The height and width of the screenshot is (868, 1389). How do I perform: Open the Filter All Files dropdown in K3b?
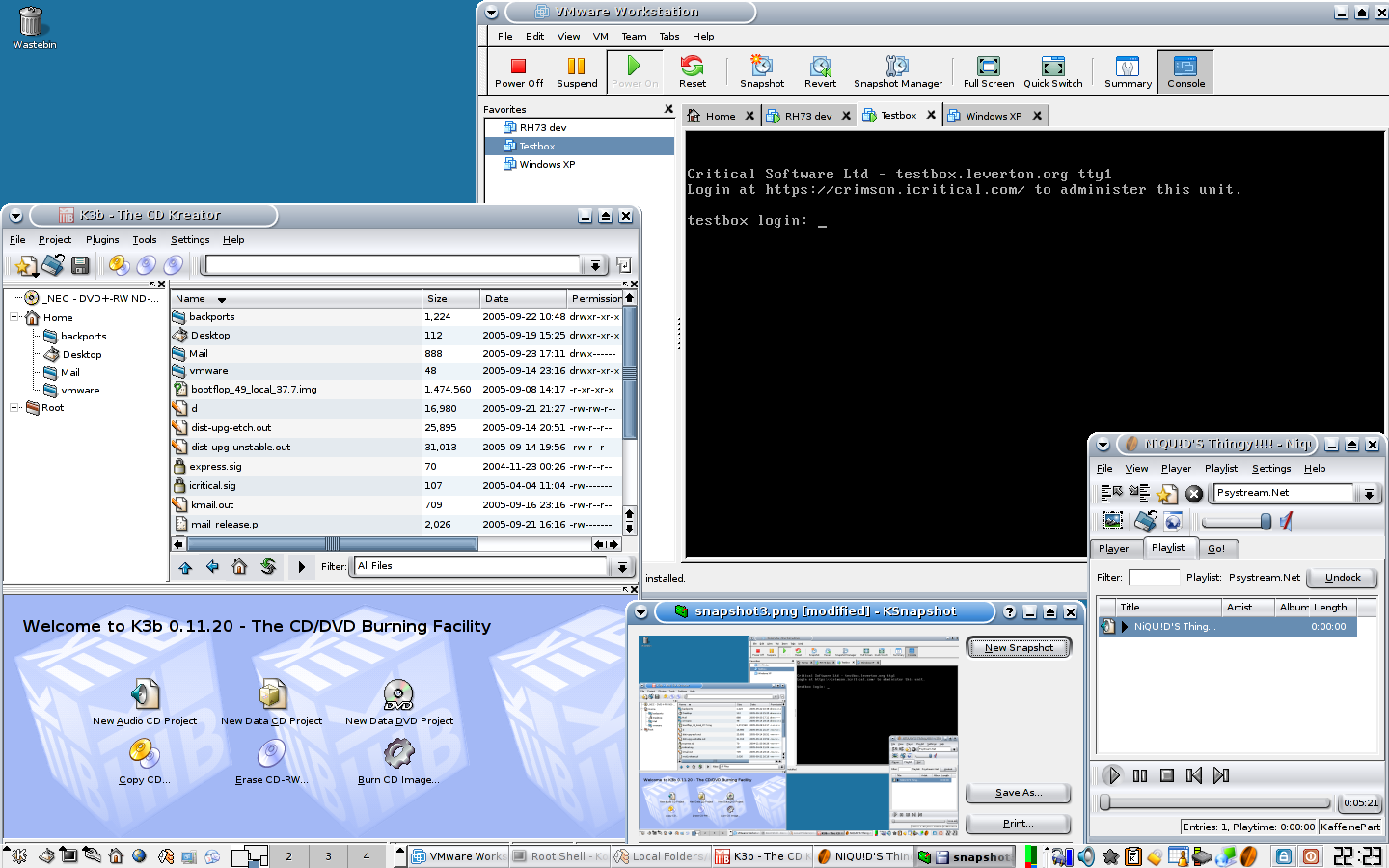pyautogui.click(x=622, y=567)
